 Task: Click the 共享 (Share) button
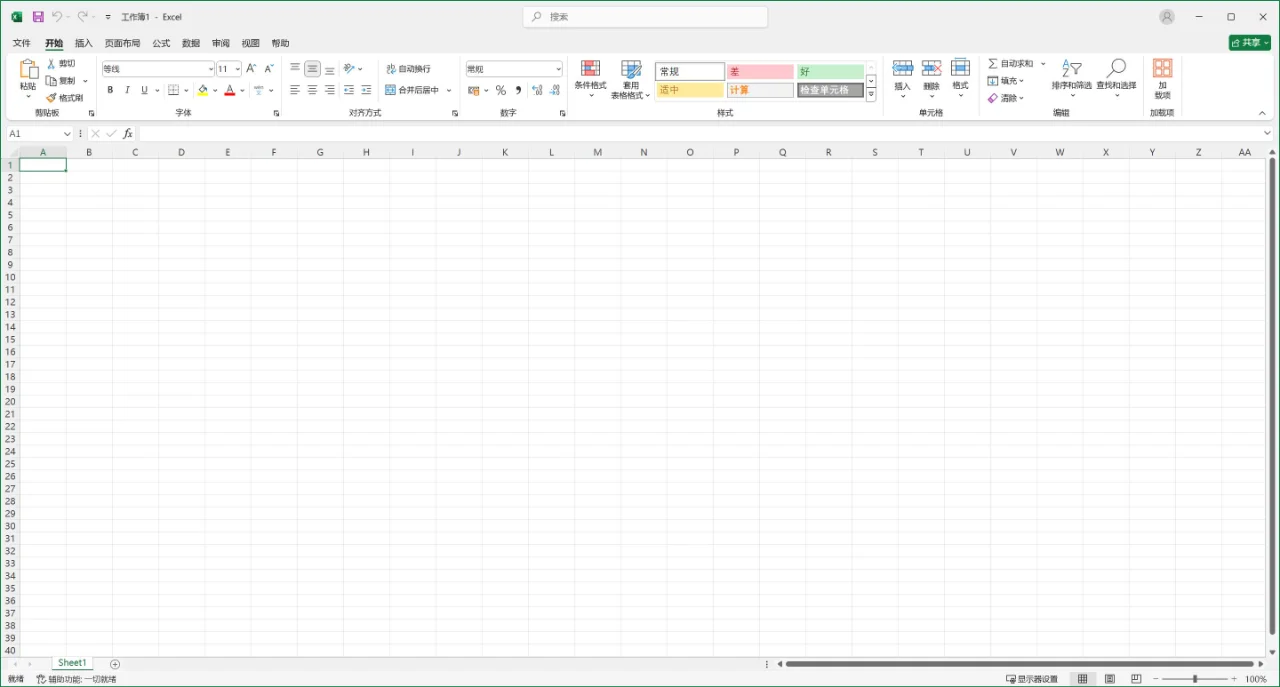(x=1248, y=43)
